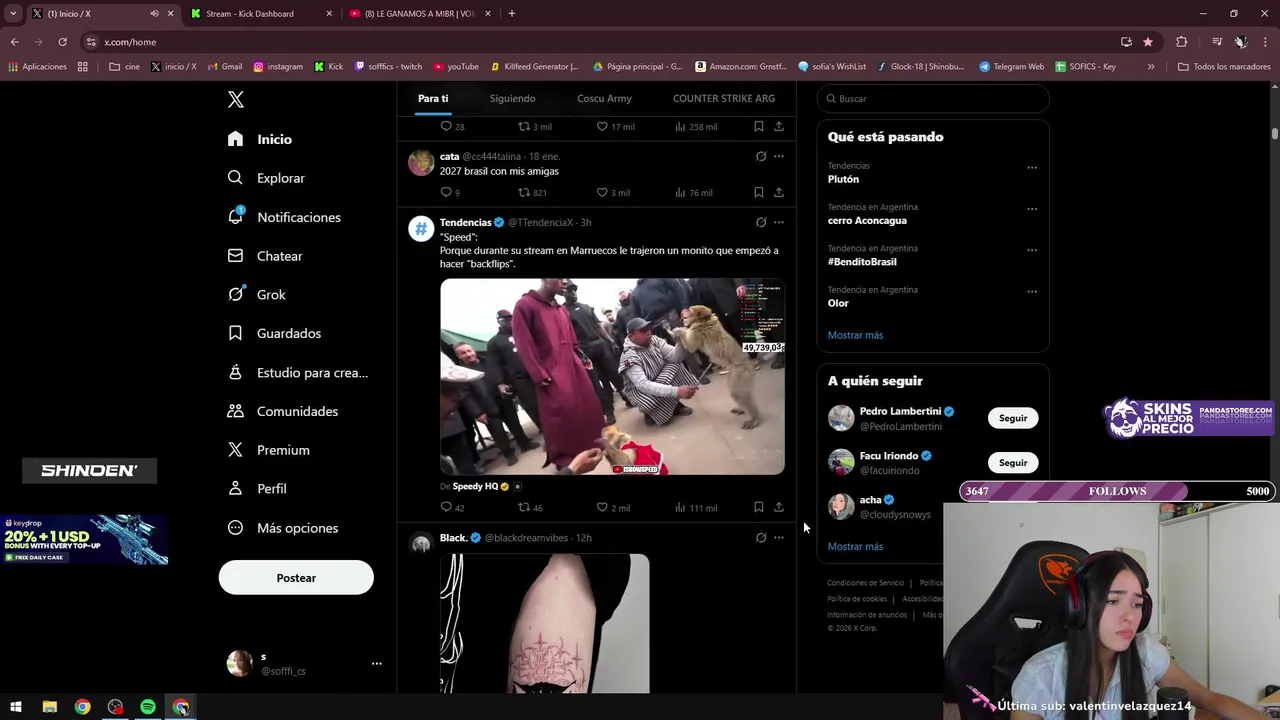Viewport: 1280px width, 720px height.
Task: Bookmark star in the address bar
Action: 1148,42
